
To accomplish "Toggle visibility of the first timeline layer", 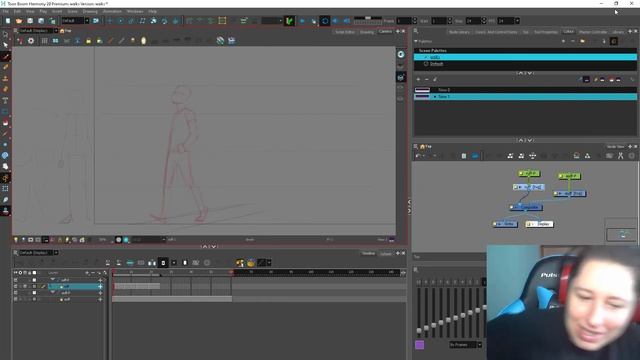I will [x=16, y=280].
